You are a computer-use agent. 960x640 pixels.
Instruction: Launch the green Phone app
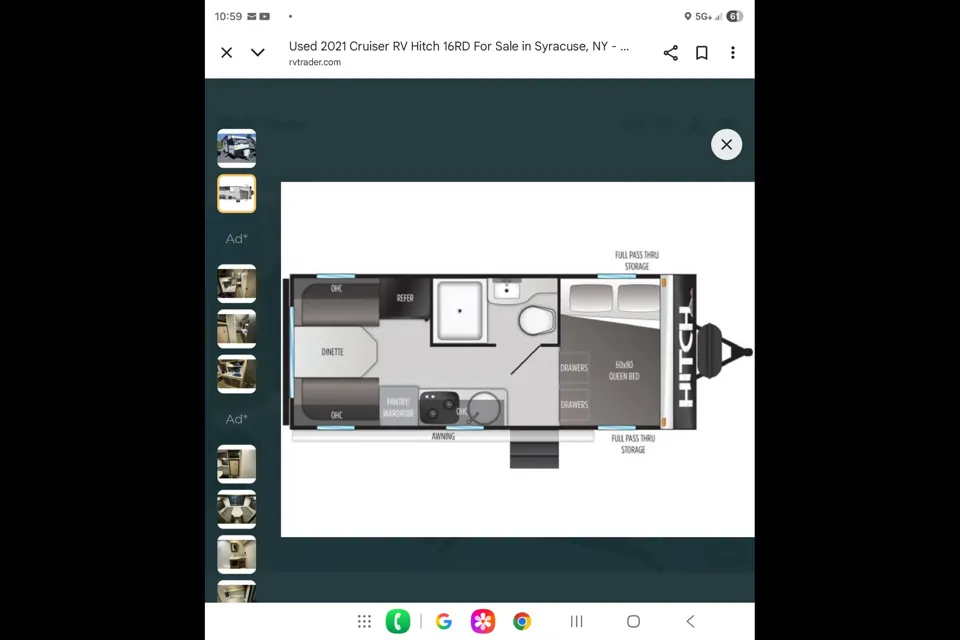click(398, 622)
